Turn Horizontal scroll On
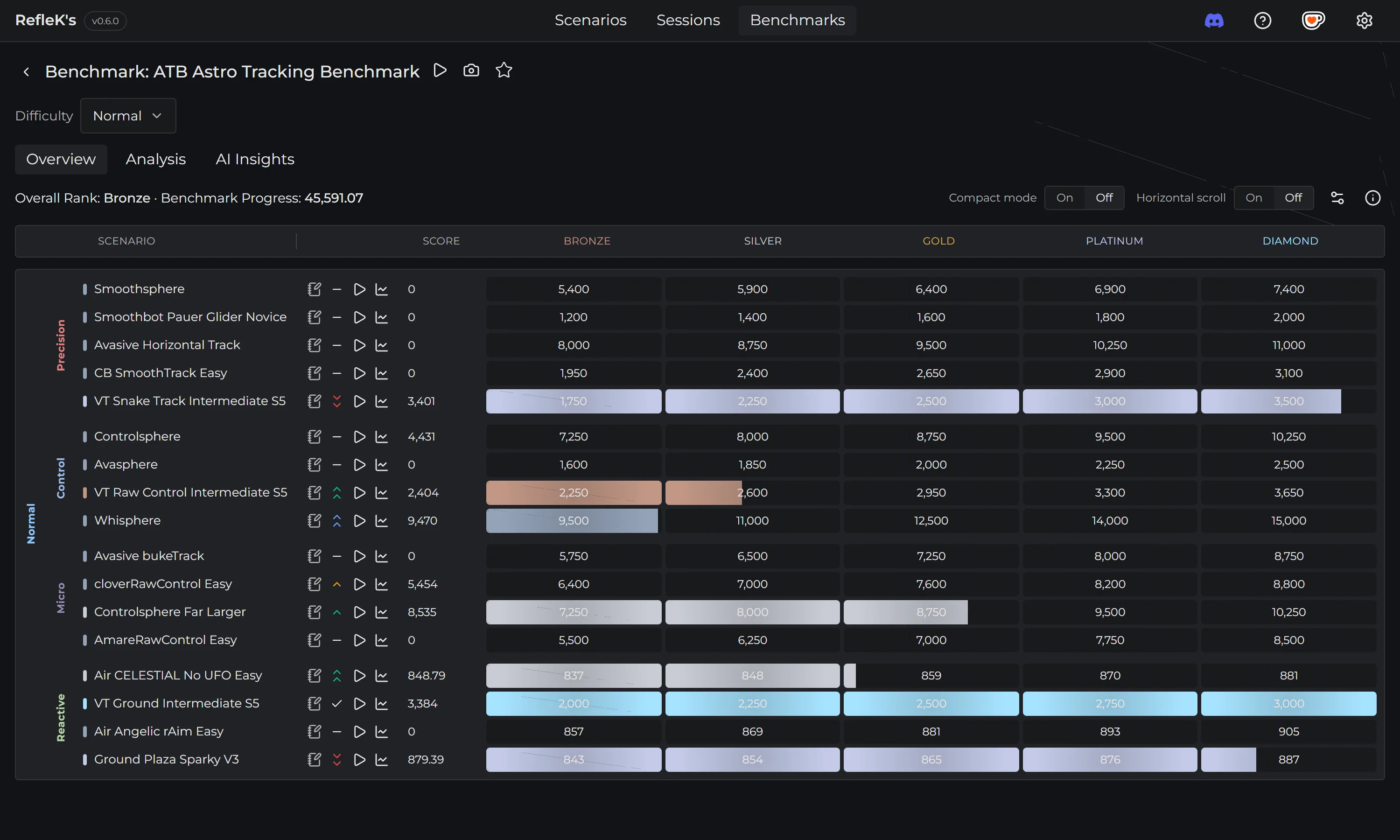The image size is (1400, 840). click(x=1253, y=198)
